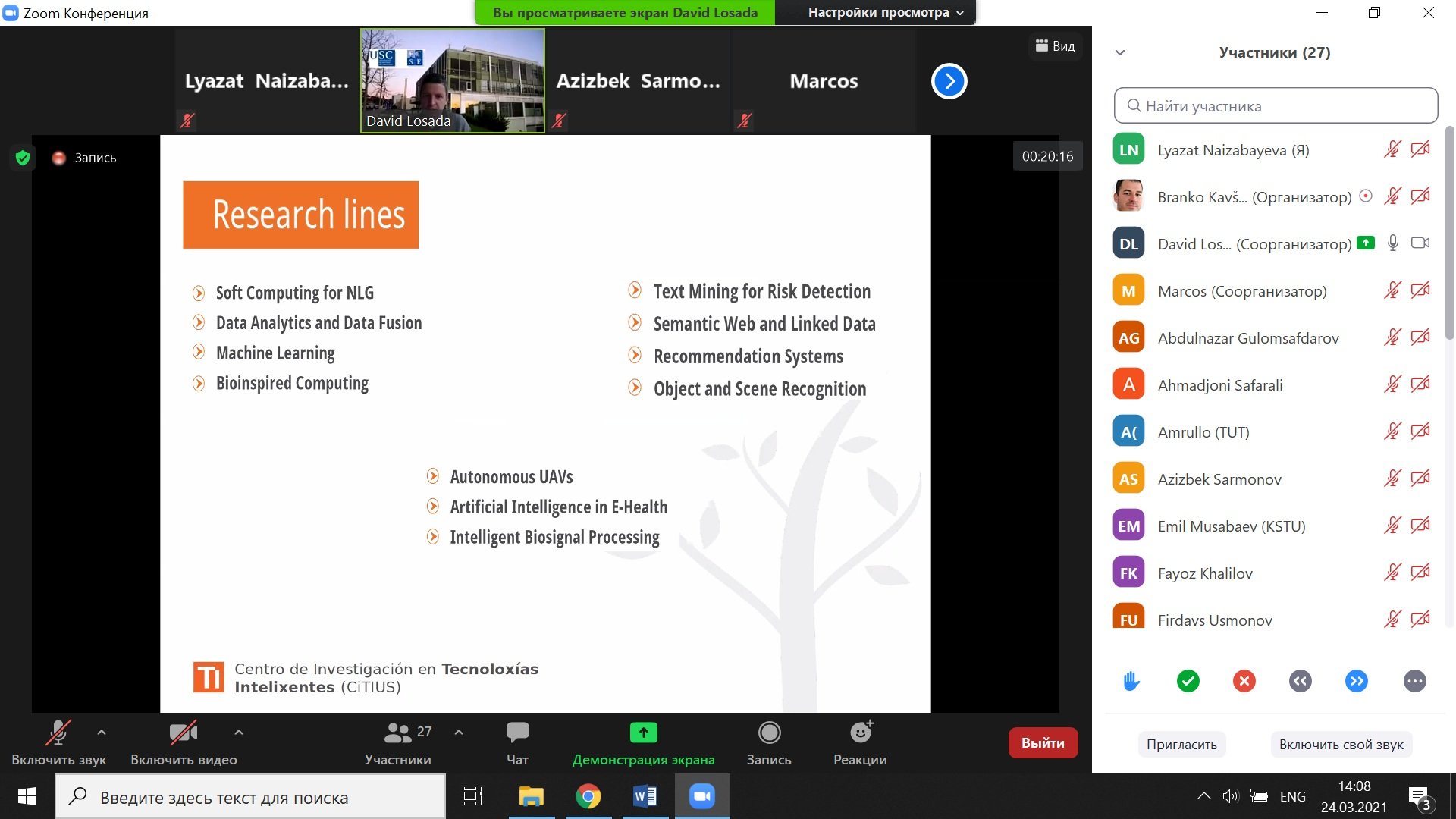Viewport: 1456px width, 819px height.
Task: Open Task View on Windows taskbar
Action: (x=473, y=796)
